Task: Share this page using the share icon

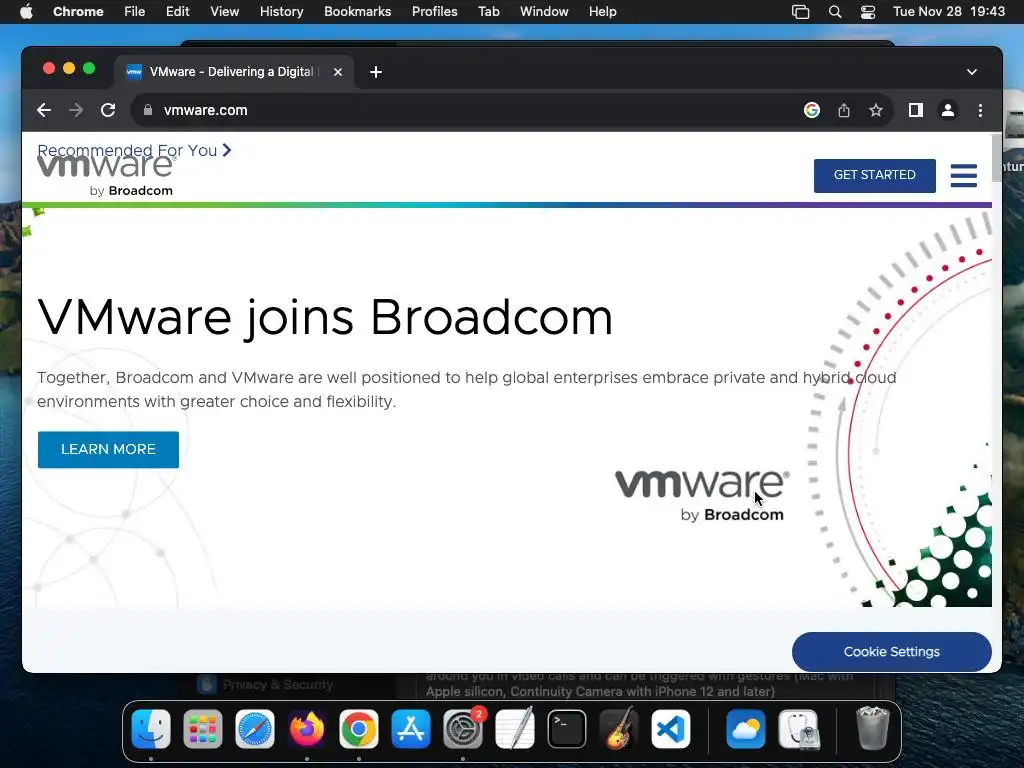Action: 844,110
